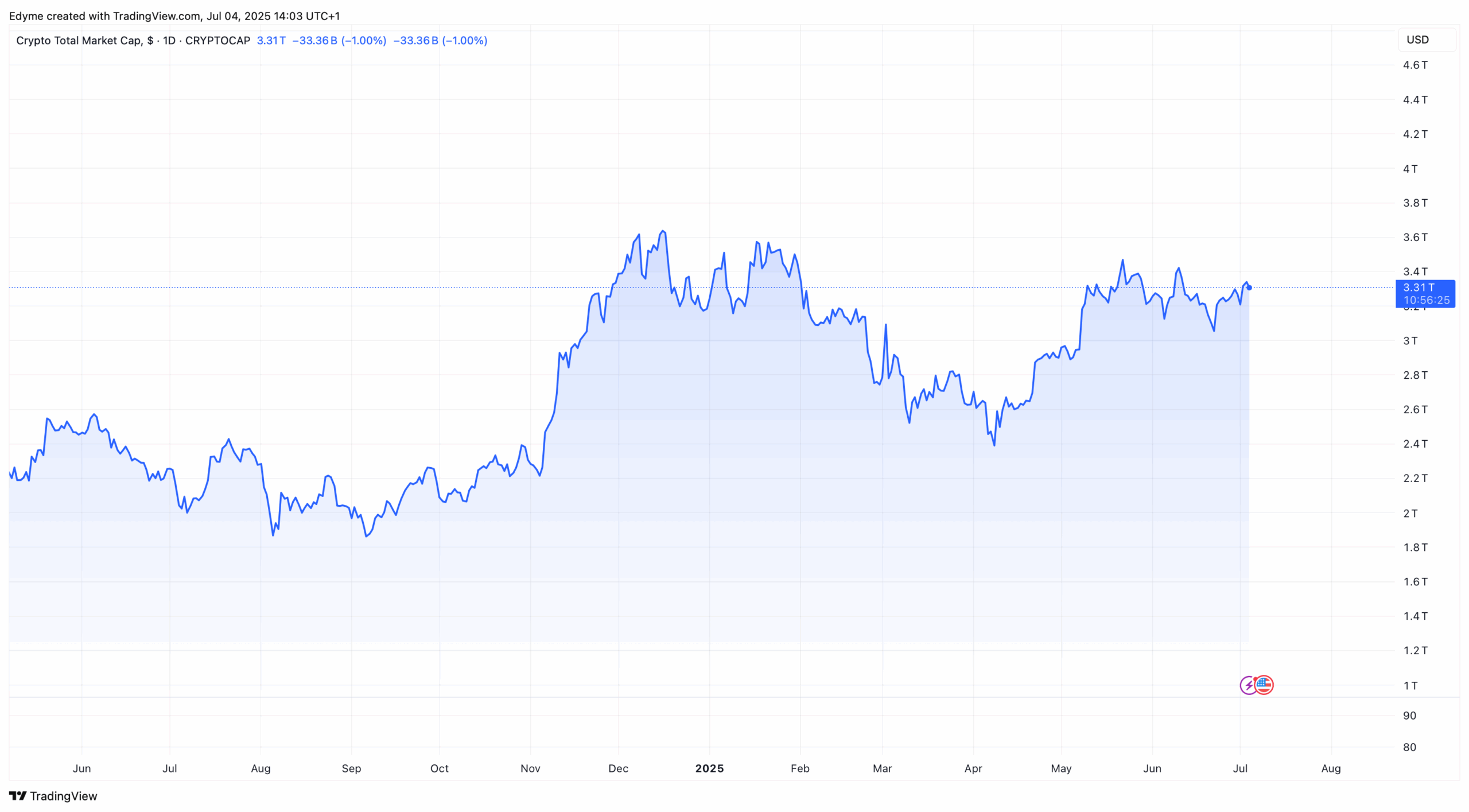Click the 2025 label on time axis
The height and width of the screenshot is (812, 1469).
click(709, 768)
